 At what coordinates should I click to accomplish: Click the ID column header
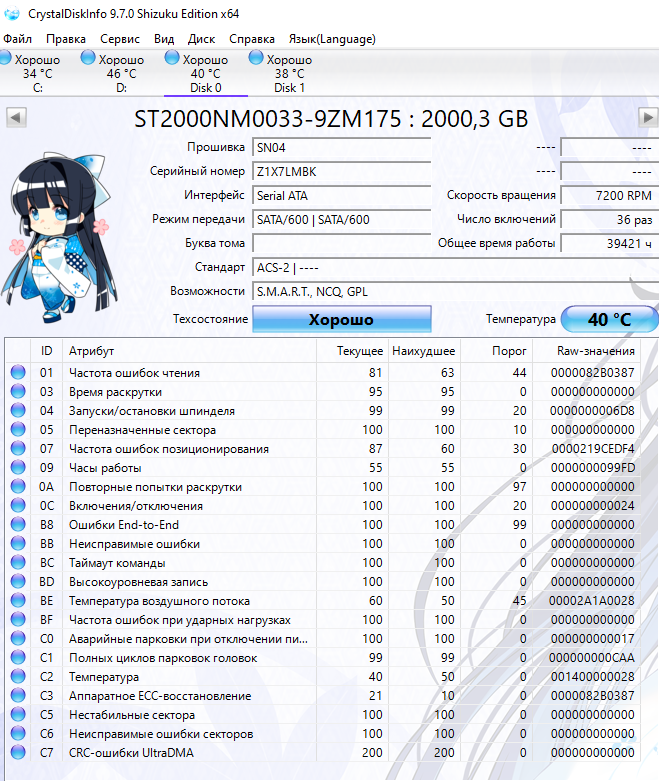(46, 351)
